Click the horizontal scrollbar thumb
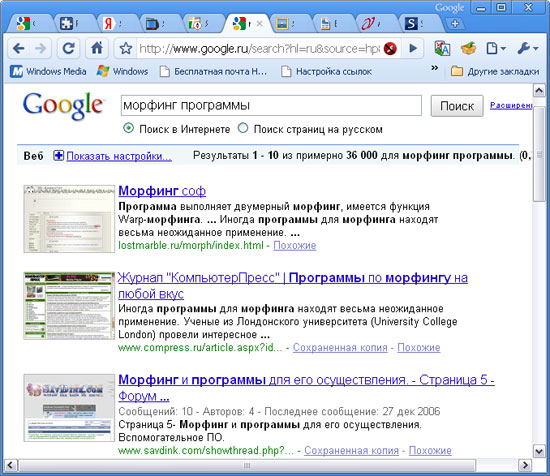Viewport: 550px width, 476px height. [x=247, y=465]
